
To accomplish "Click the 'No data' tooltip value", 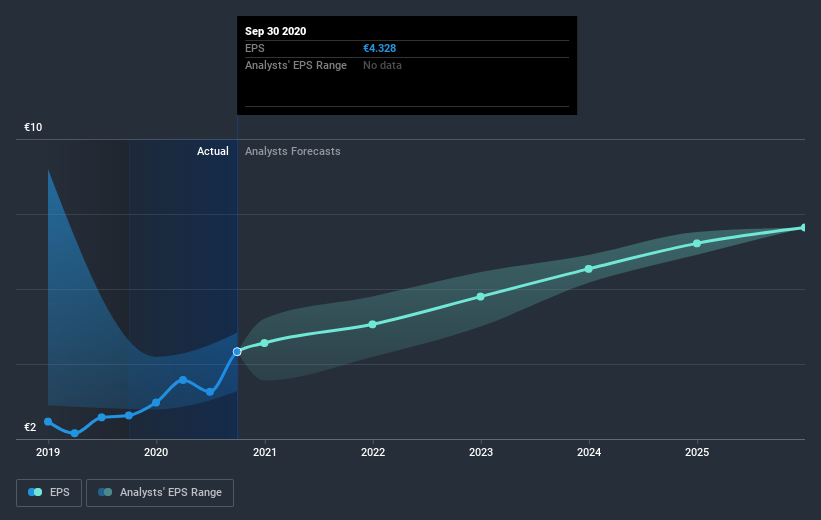I will pos(382,65).
